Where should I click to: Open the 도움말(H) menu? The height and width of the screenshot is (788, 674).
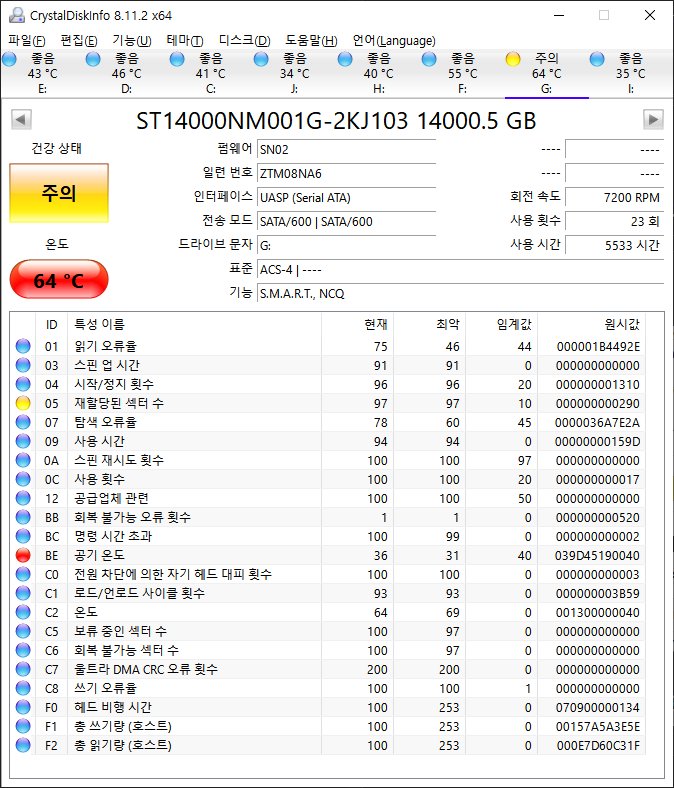tap(311, 41)
